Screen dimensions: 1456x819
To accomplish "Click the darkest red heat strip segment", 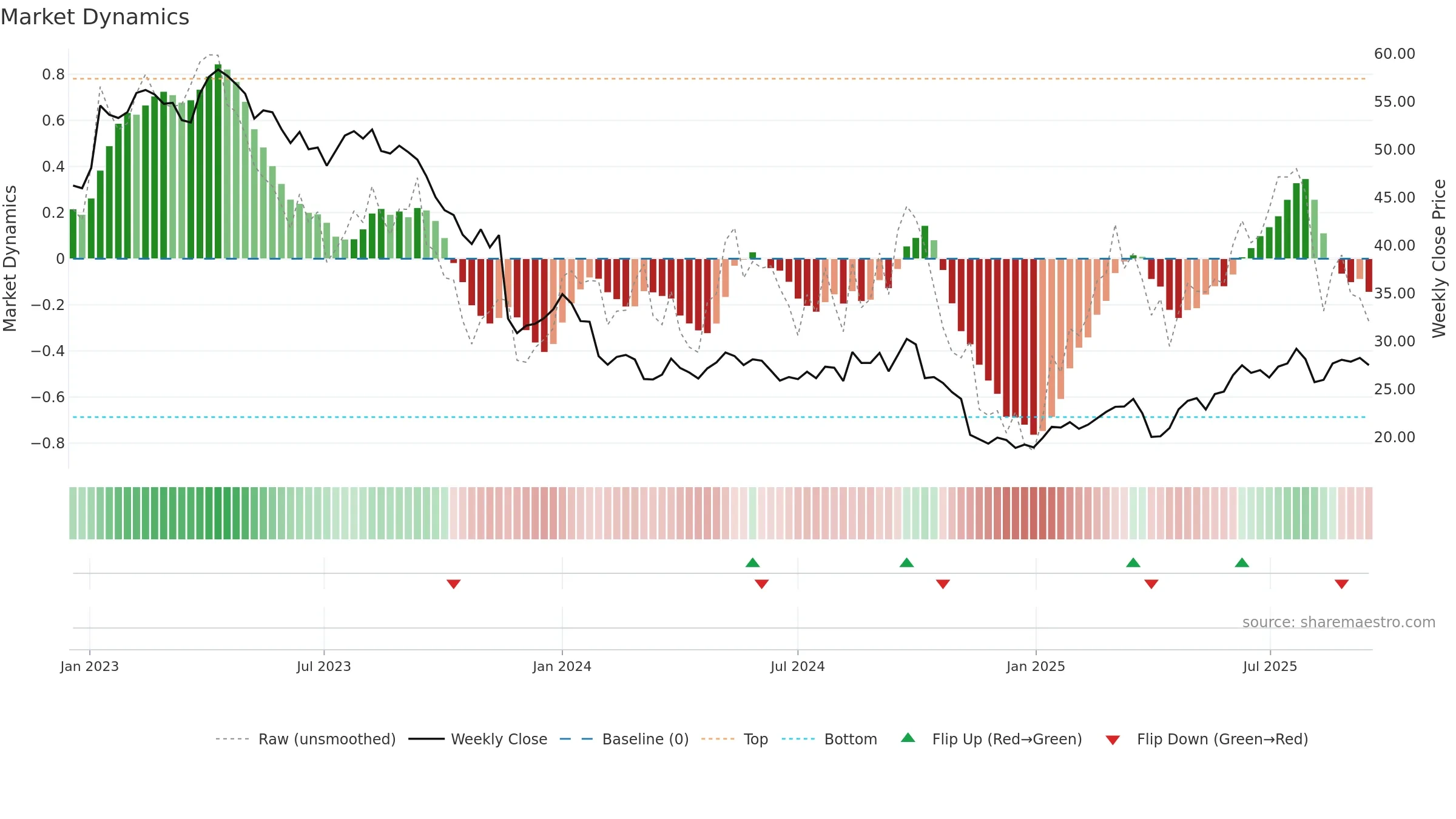I will [x=1033, y=513].
